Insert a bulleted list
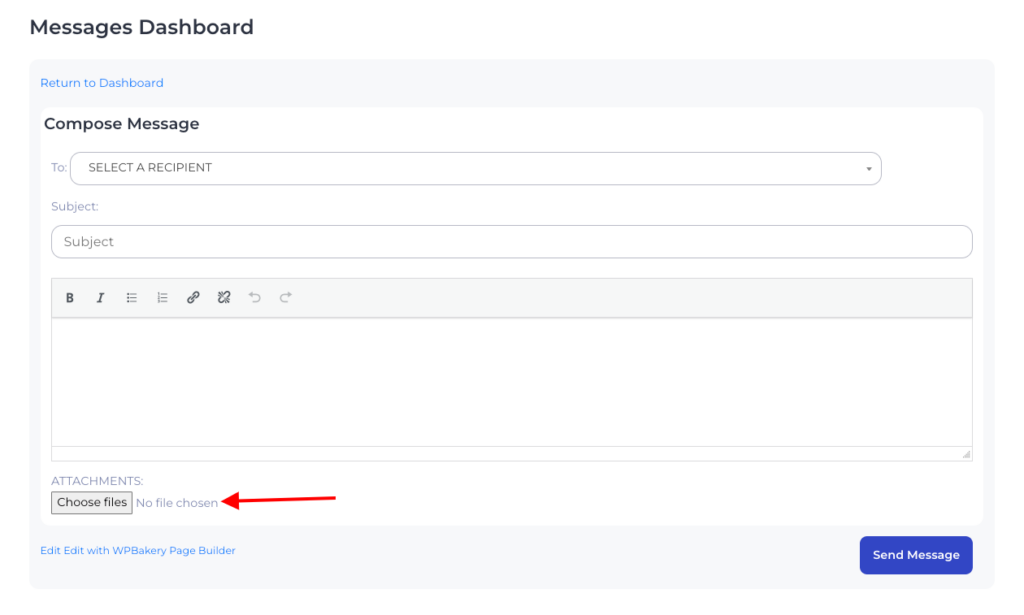This screenshot has width=1024, height=615. tap(131, 297)
